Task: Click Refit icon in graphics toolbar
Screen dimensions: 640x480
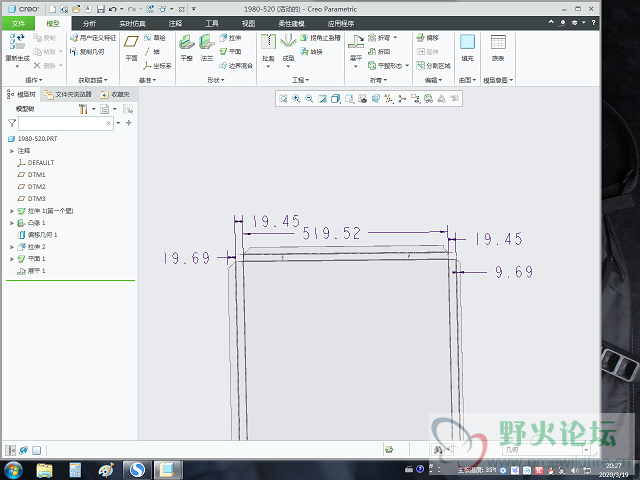Action: [283, 98]
